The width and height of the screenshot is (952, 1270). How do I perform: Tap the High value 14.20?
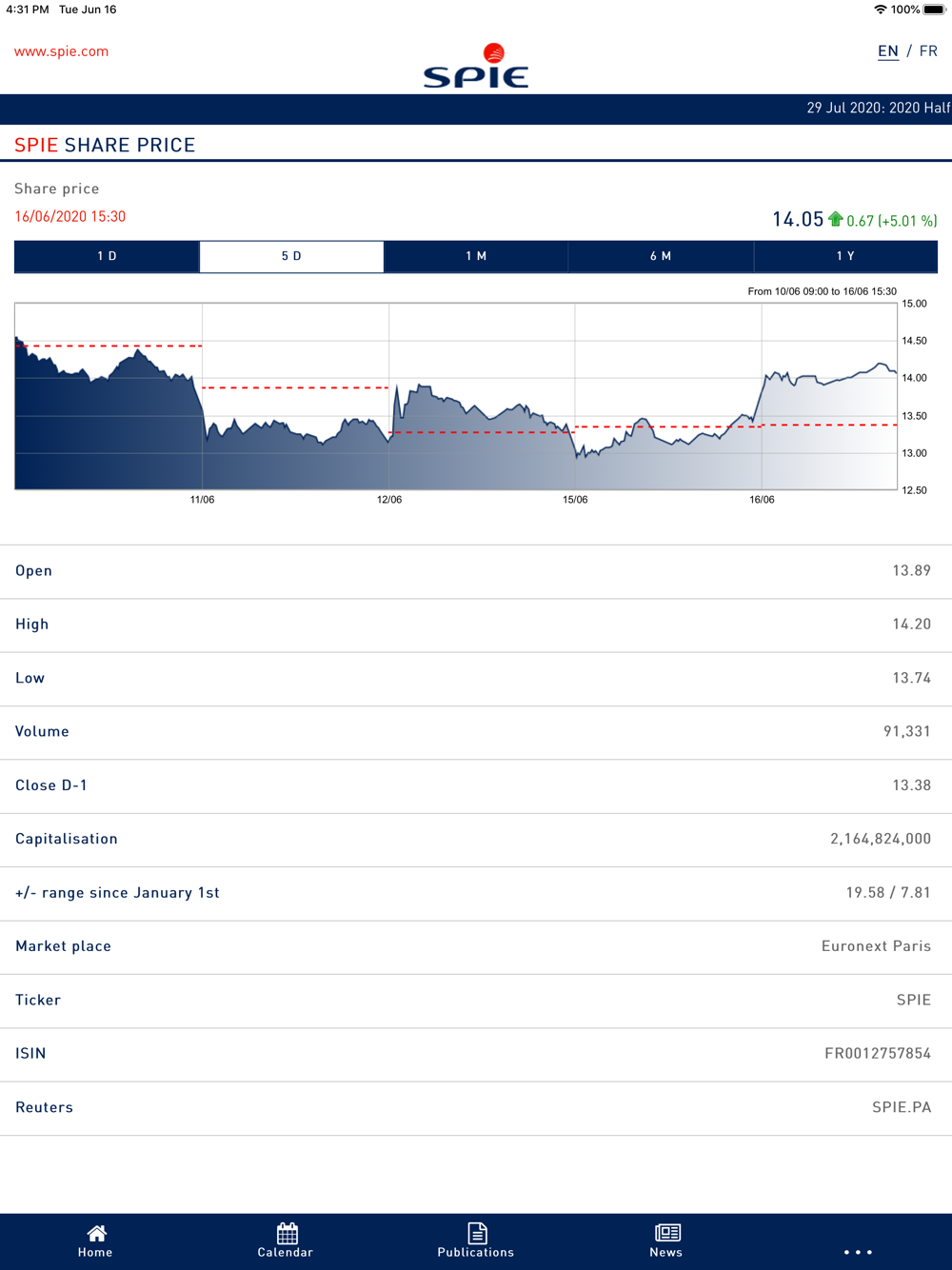[911, 625]
